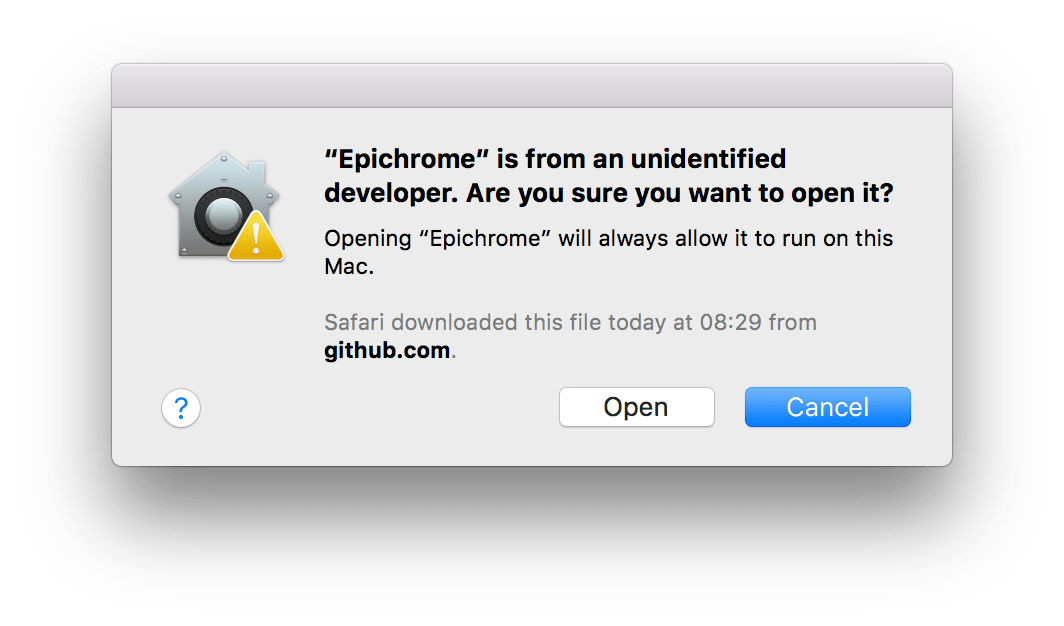Click the dialog's gray title bar
Image resolution: width=1064 pixels, height=626 pixels.
[x=532, y=85]
